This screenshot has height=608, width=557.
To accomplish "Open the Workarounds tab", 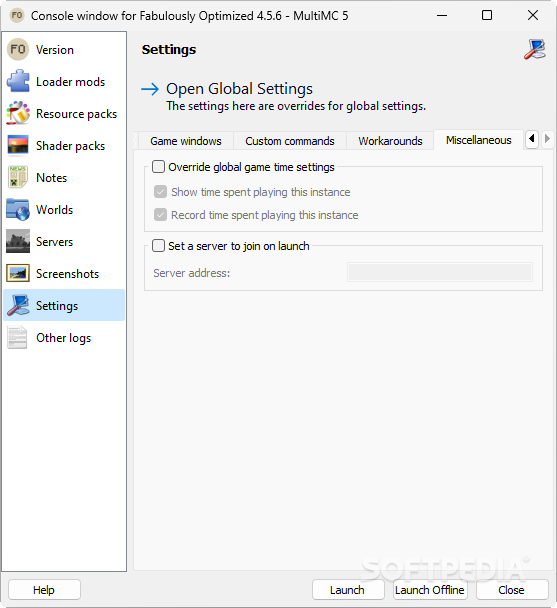I will pos(390,141).
